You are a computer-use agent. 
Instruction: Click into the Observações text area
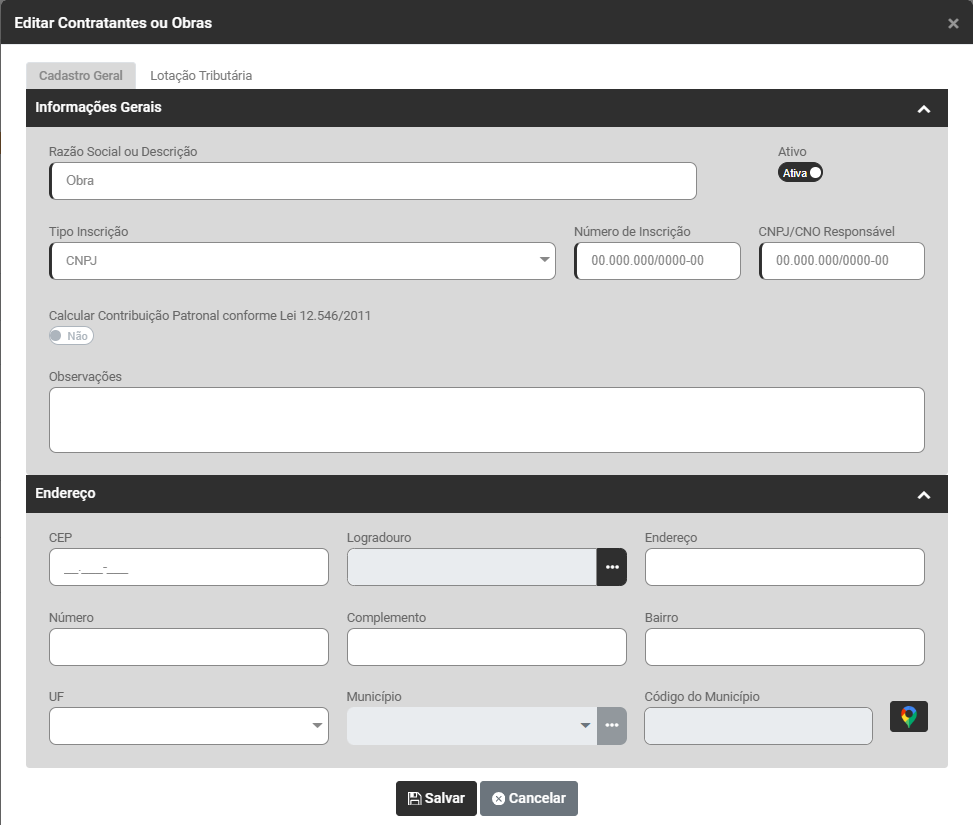point(487,420)
